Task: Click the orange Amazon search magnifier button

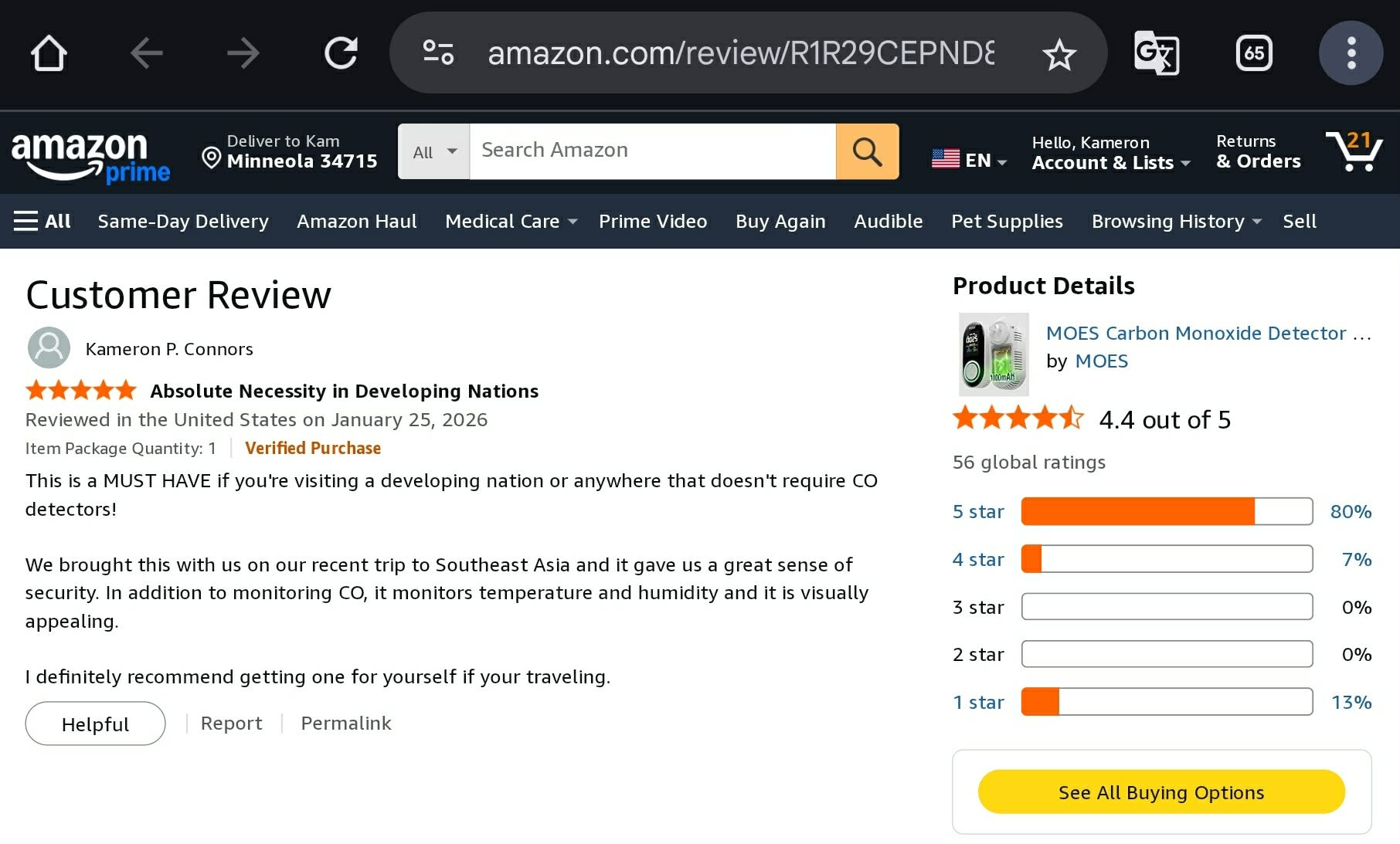Action: [x=867, y=151]
